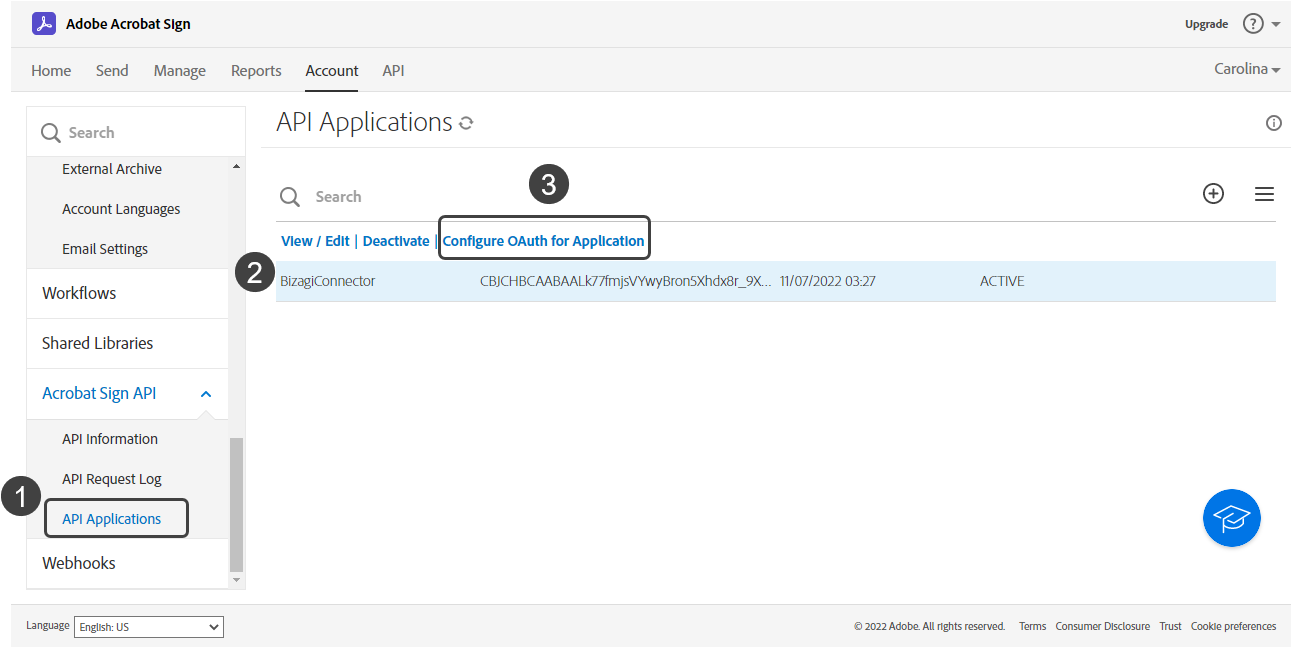The height and width of the screenshot is (647, 1291).
Task: Click the info icon beside API Applications
Action: click(1273, 123)
